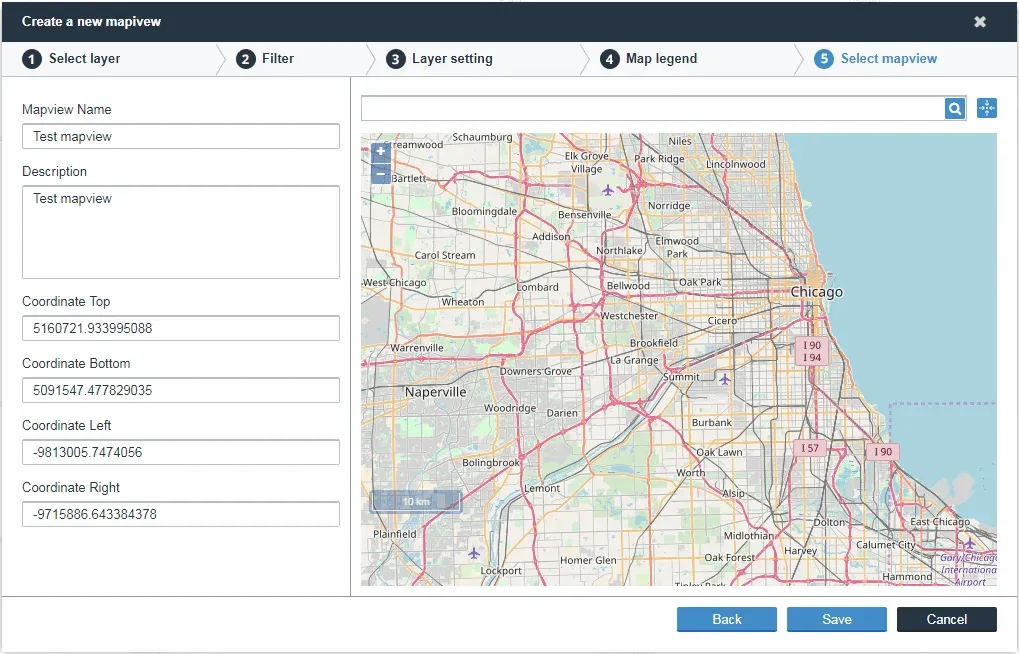Focus the Coordinate Left field

[181, 452]
